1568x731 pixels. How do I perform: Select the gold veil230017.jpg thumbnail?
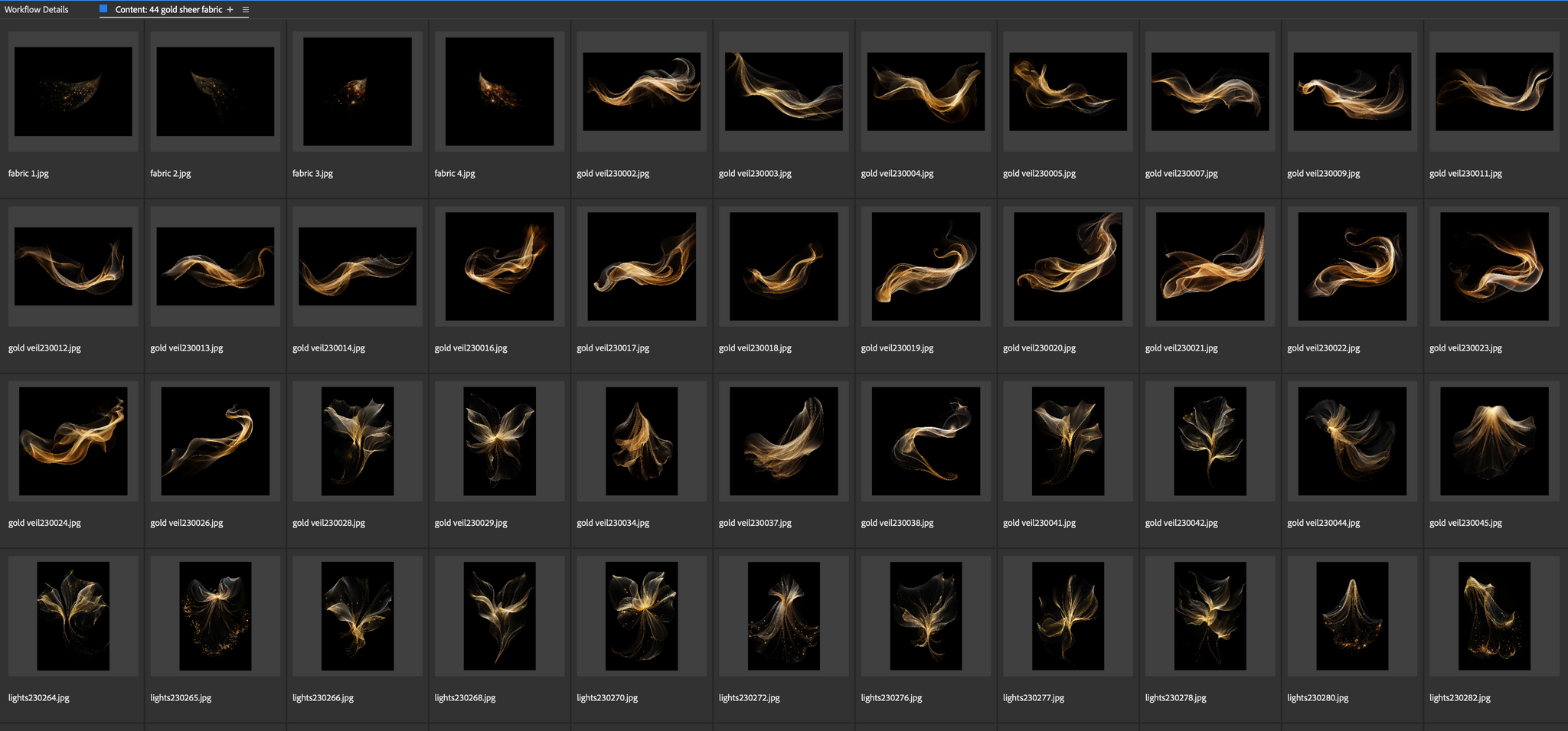642,266
